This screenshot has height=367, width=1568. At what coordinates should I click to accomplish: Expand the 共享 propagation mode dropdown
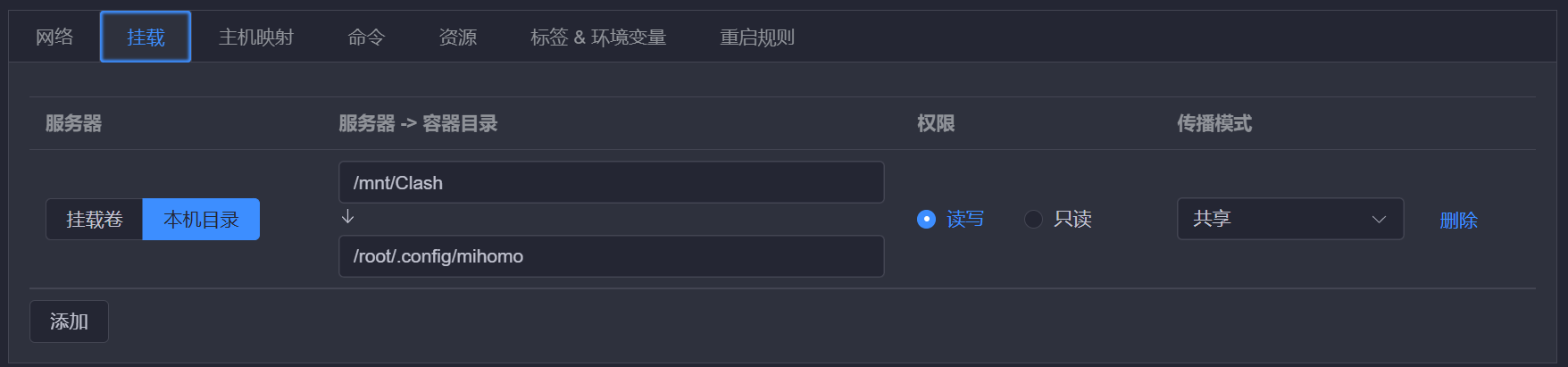(x=1289, y=219)
